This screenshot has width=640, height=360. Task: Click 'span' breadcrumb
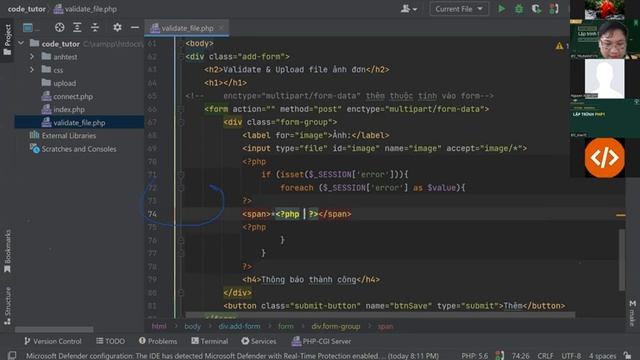(385, 326)
